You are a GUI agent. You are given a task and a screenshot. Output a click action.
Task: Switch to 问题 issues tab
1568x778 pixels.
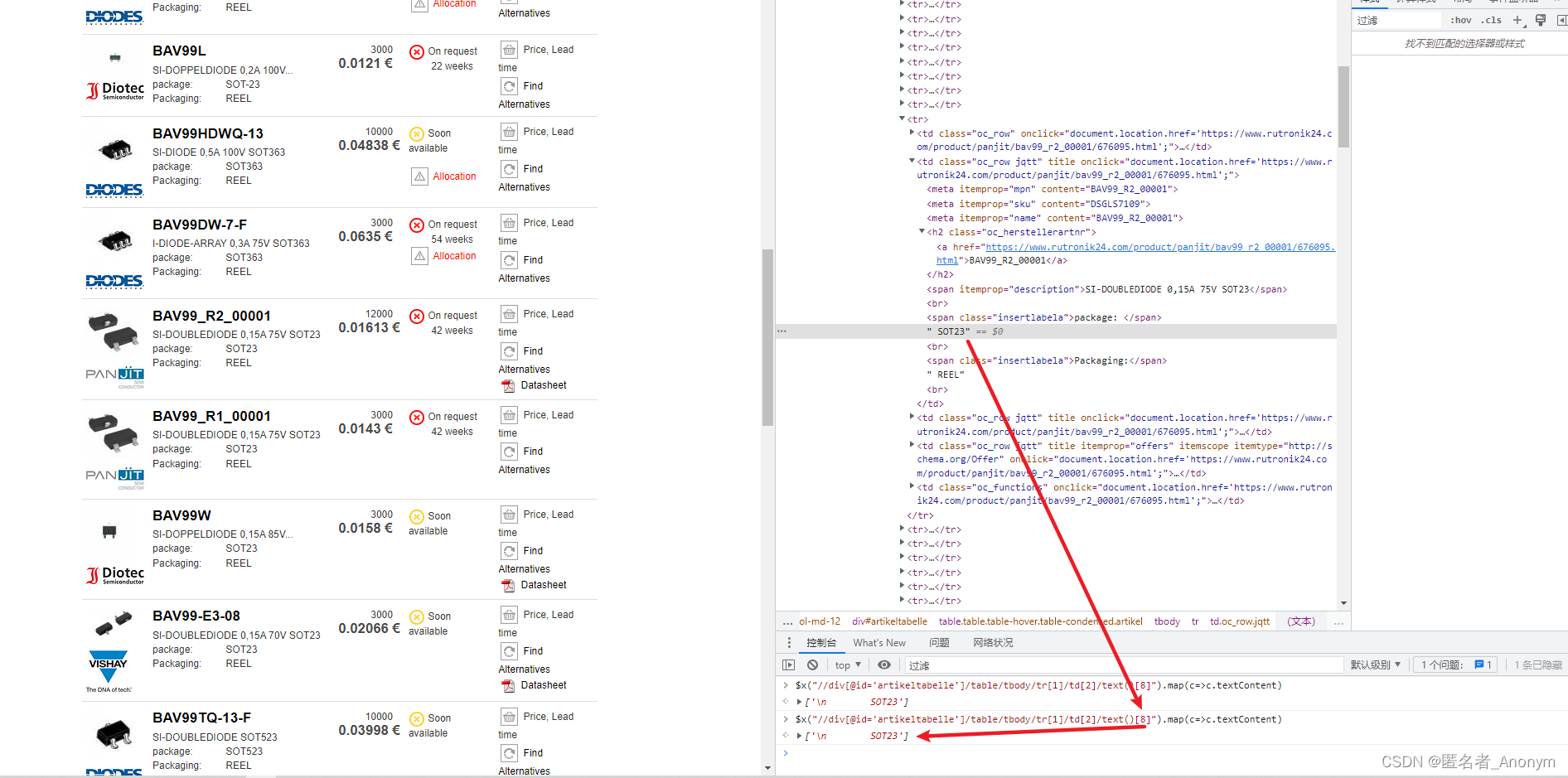(x=939, y=643)
